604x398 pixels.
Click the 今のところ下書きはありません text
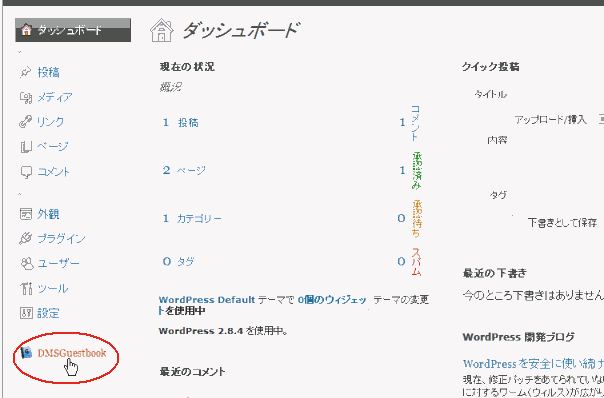pyautogui.click(x=533, y=296)
